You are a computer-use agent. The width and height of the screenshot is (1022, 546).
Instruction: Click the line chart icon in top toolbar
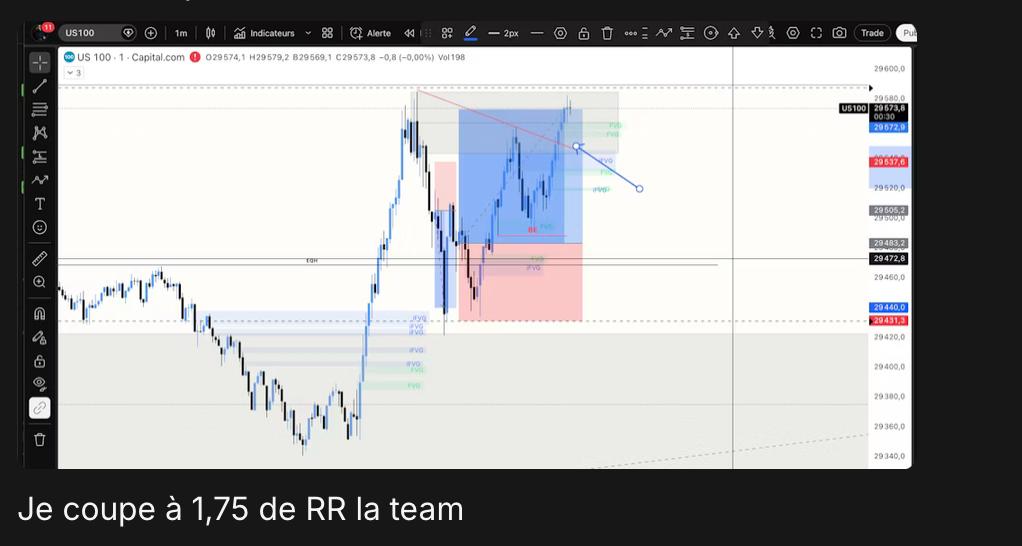click(x=664, y=33)
